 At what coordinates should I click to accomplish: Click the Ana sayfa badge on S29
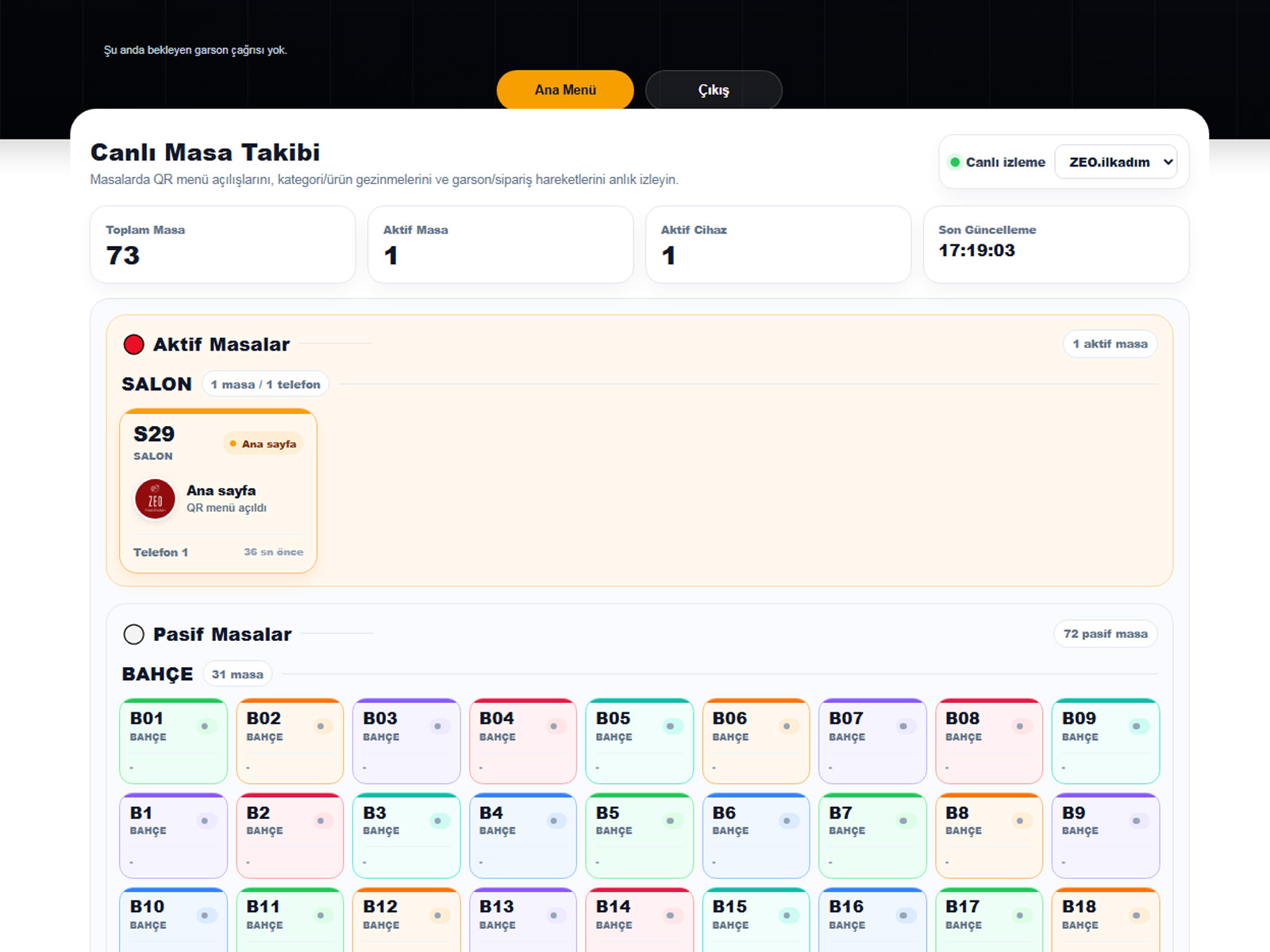tap(263, 443)
